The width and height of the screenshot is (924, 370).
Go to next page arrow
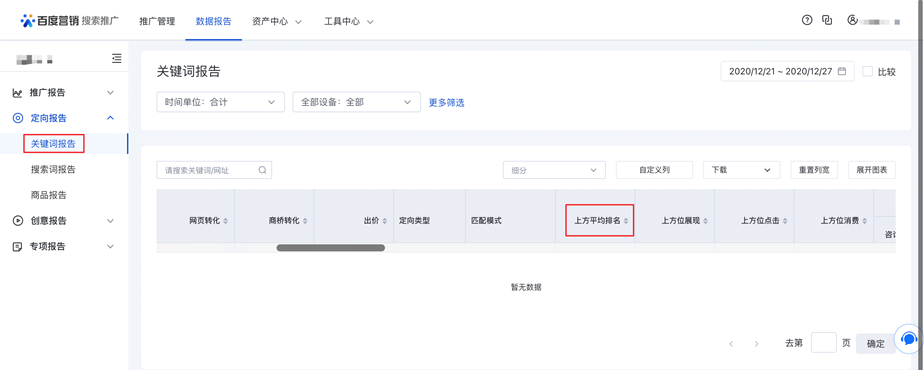[757, 343]
